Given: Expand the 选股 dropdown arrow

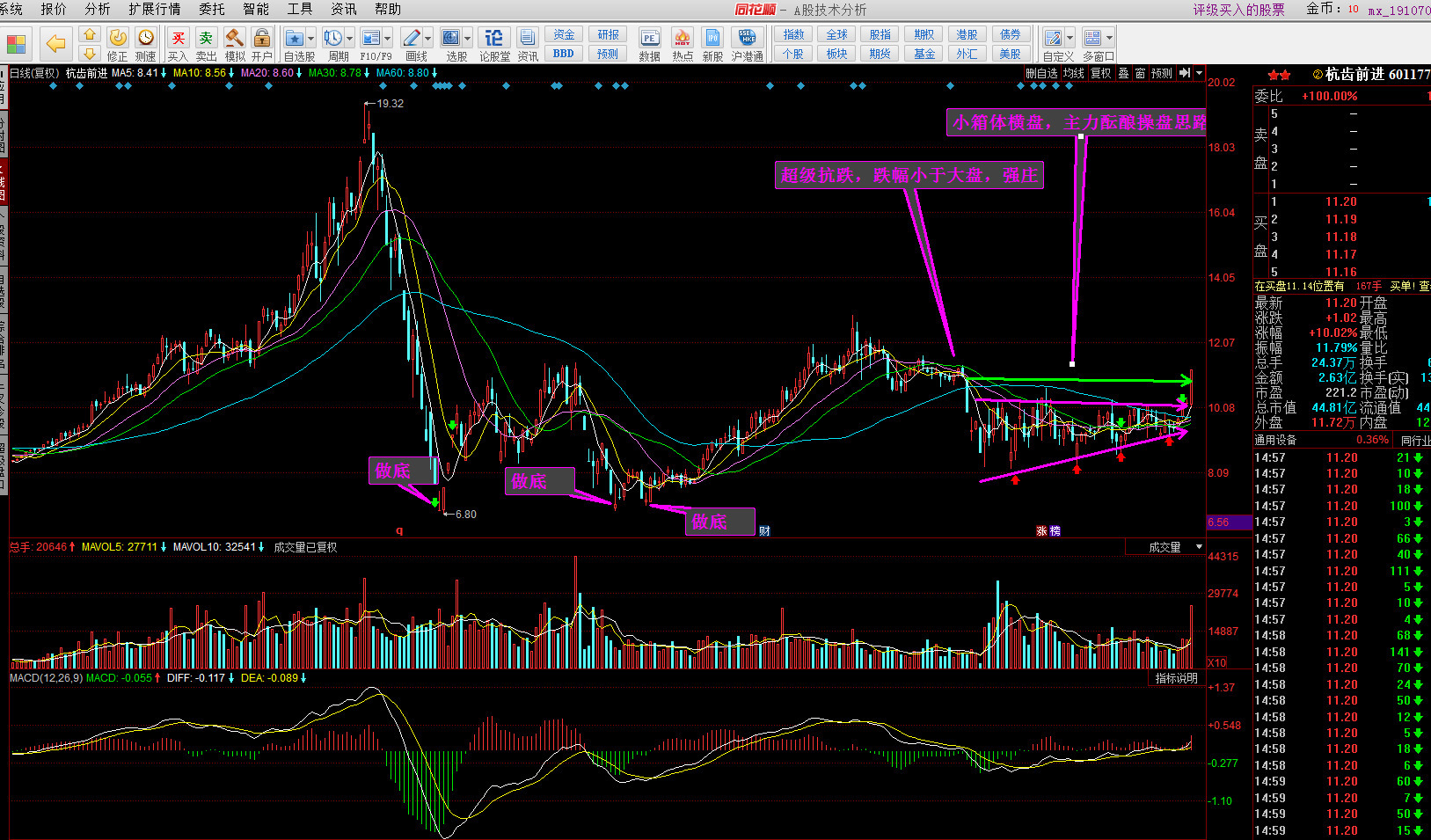Looking at the screenshot, I should point(468,39).
